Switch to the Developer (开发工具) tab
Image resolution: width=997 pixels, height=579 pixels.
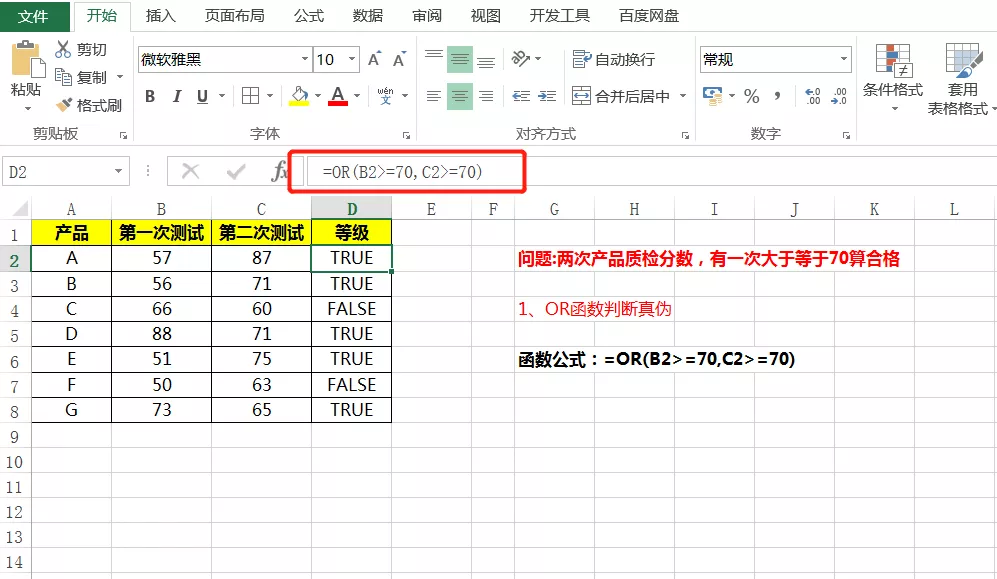pyautogui.click(x=560, y=16)
